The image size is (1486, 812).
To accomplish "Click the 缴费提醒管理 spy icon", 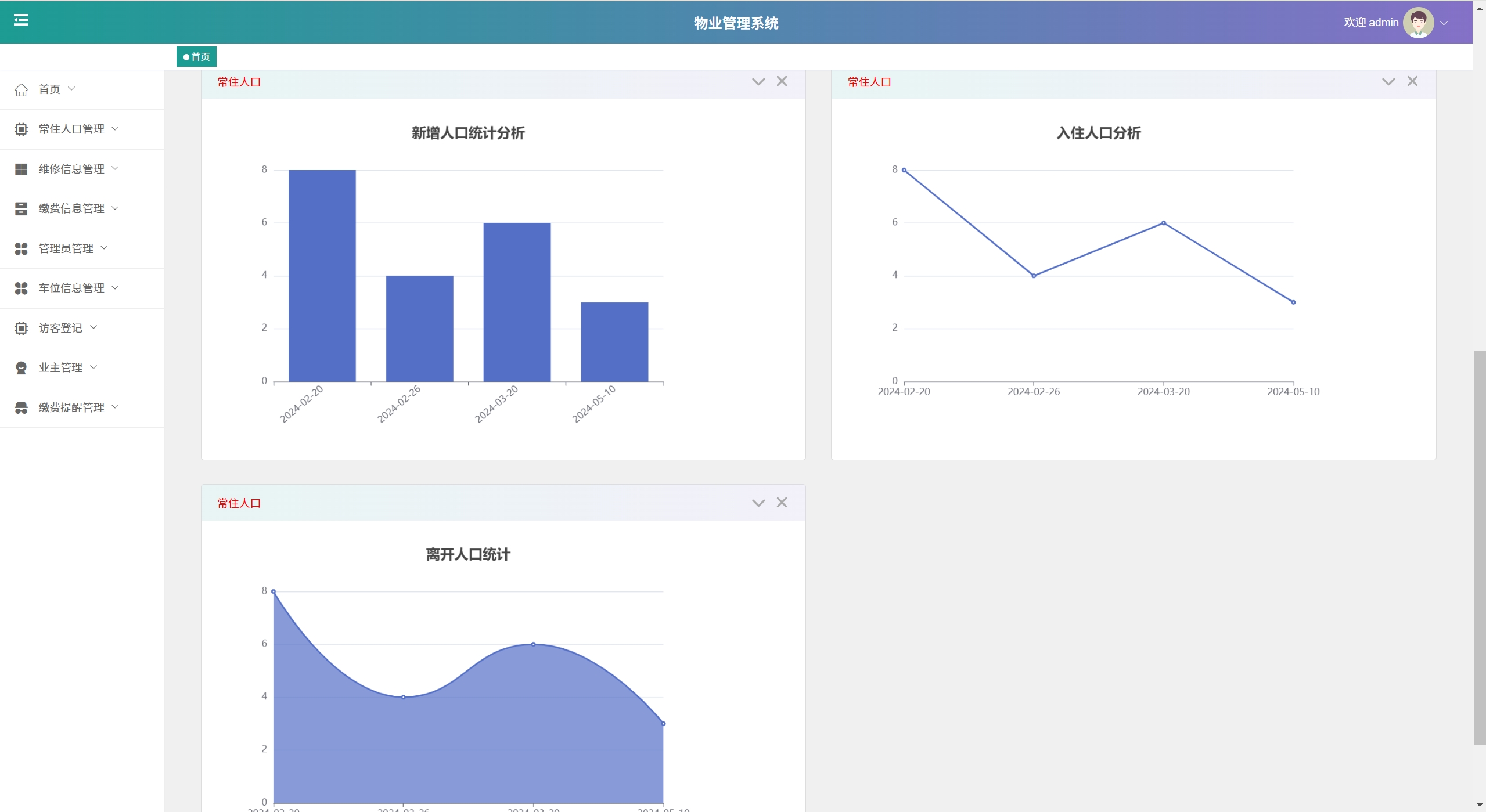I will 21,408.
